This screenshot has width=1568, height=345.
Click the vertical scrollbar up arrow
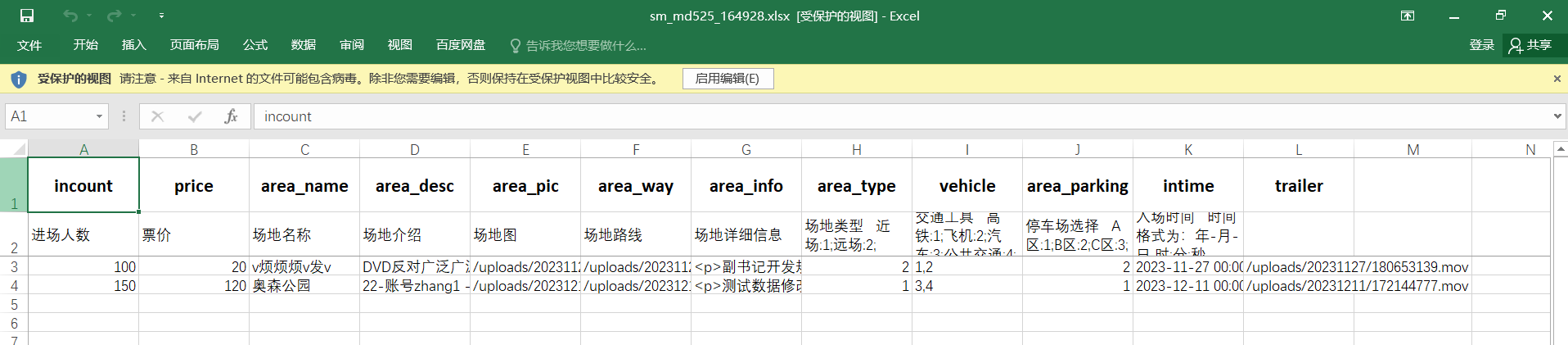[1560, 150]
